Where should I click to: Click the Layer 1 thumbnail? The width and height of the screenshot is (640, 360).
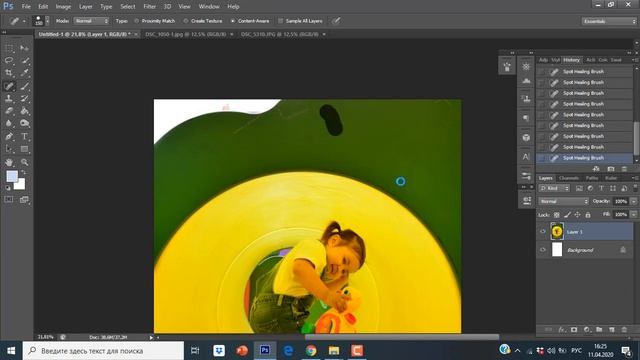557,231
